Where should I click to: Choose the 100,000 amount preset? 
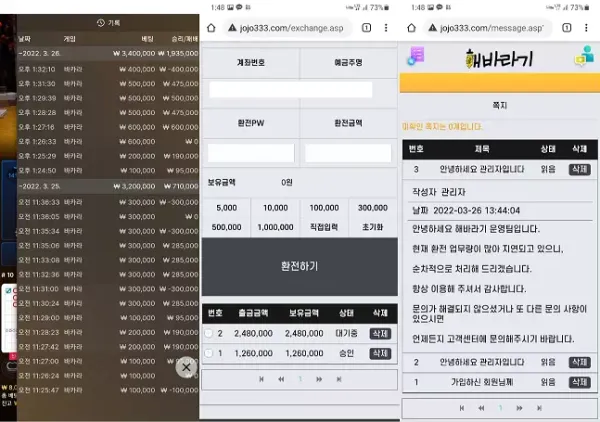(x=324, y=208)
